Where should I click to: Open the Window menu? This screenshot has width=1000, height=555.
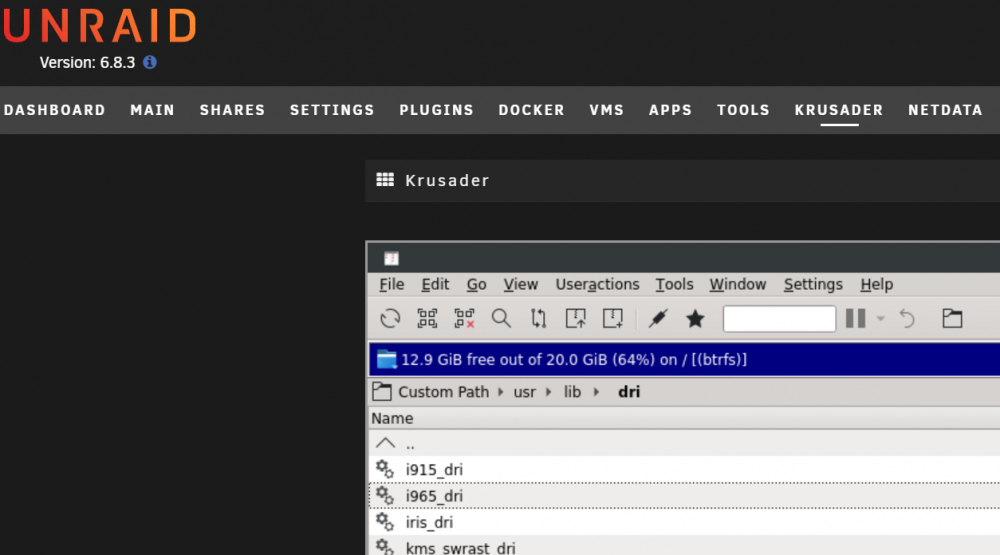click(x=738, y=285)
